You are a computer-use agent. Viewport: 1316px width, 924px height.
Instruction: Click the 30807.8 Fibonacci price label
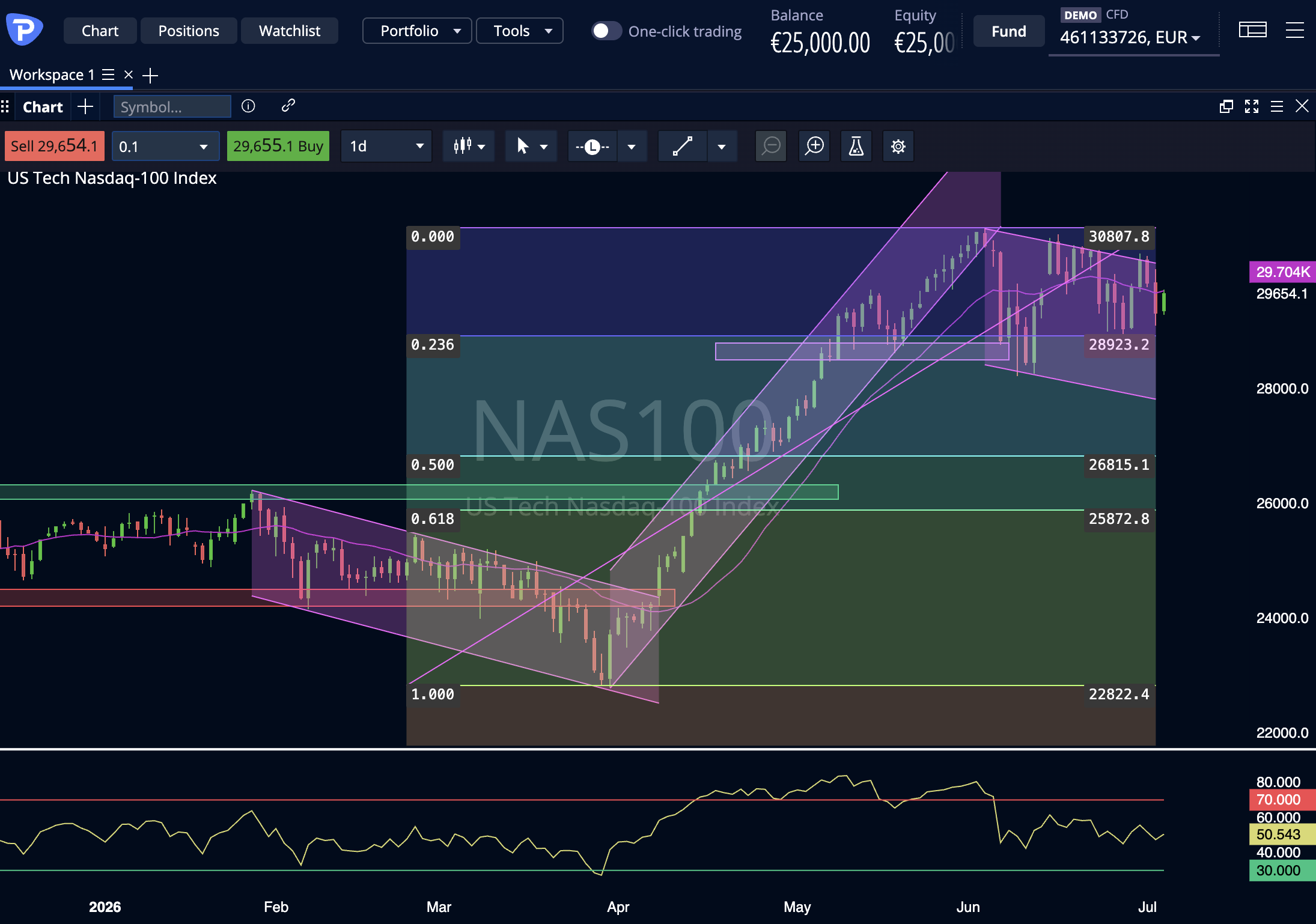pyautogui.click(x=1119, y=236)
